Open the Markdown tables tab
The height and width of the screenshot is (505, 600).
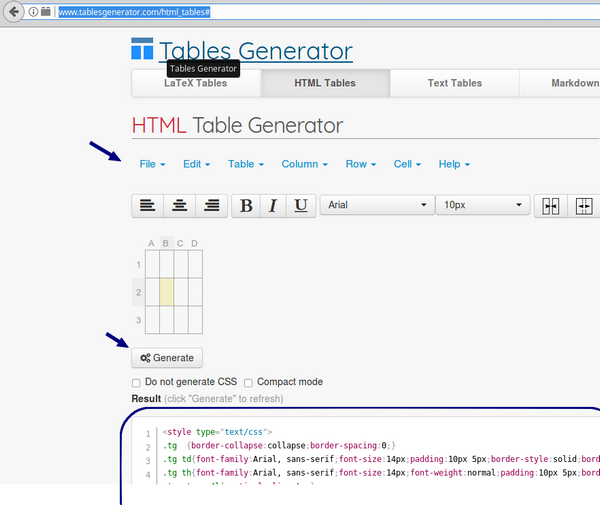(559, 83)
